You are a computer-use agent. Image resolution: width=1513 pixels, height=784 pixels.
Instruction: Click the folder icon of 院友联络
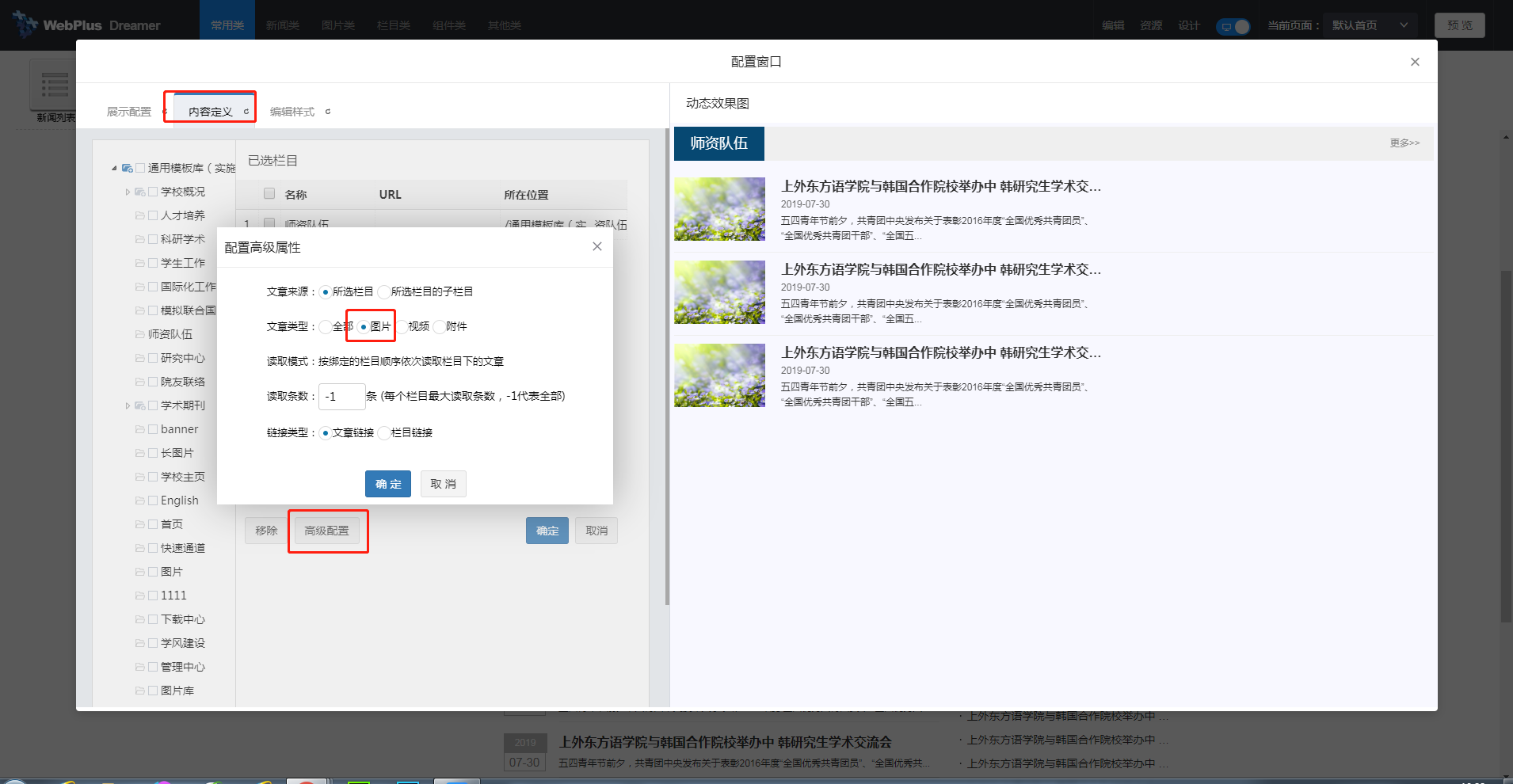tap(140, 382)
